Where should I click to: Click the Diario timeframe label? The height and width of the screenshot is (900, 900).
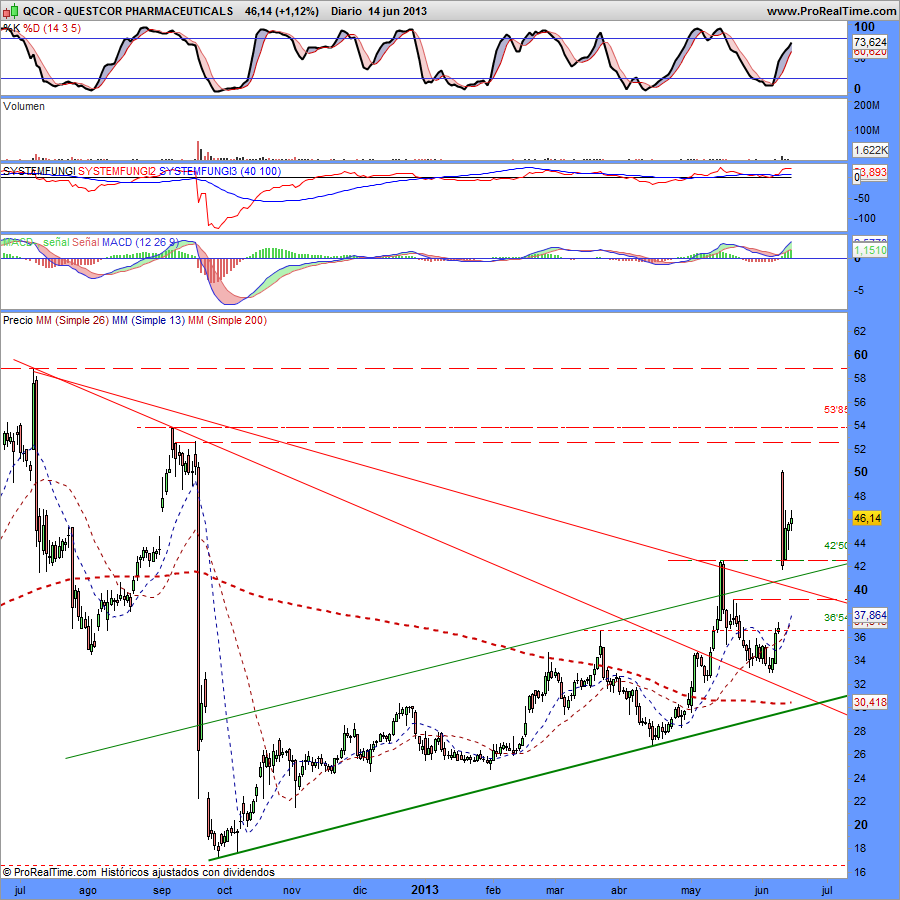coord(347,11)
